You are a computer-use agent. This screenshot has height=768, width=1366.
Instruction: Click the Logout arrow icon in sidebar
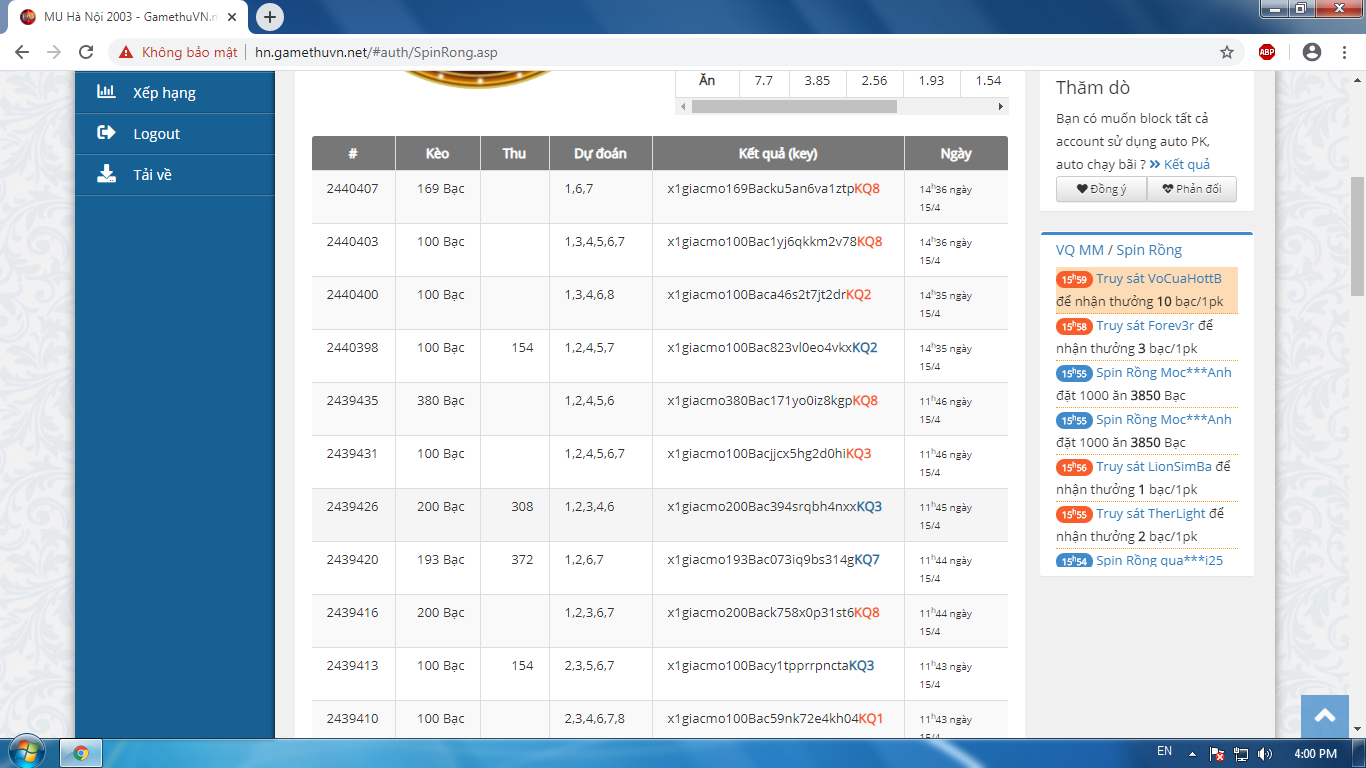click(106, 133)
